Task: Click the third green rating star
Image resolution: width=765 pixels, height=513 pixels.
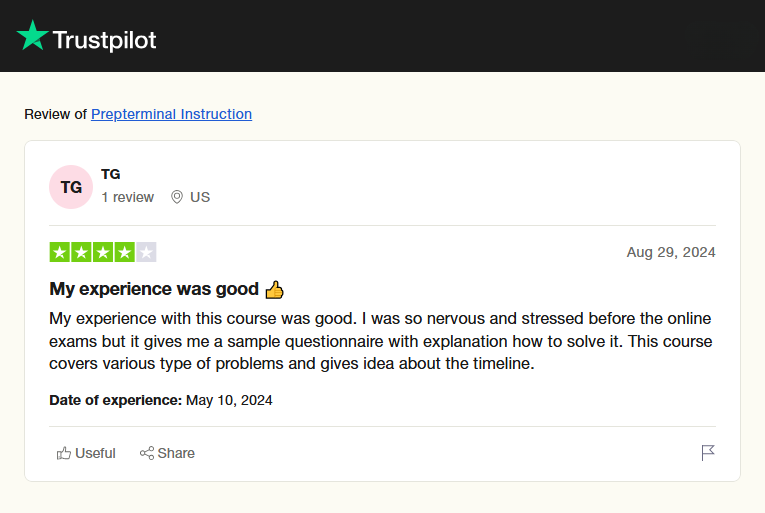Action: coord(103,252)
